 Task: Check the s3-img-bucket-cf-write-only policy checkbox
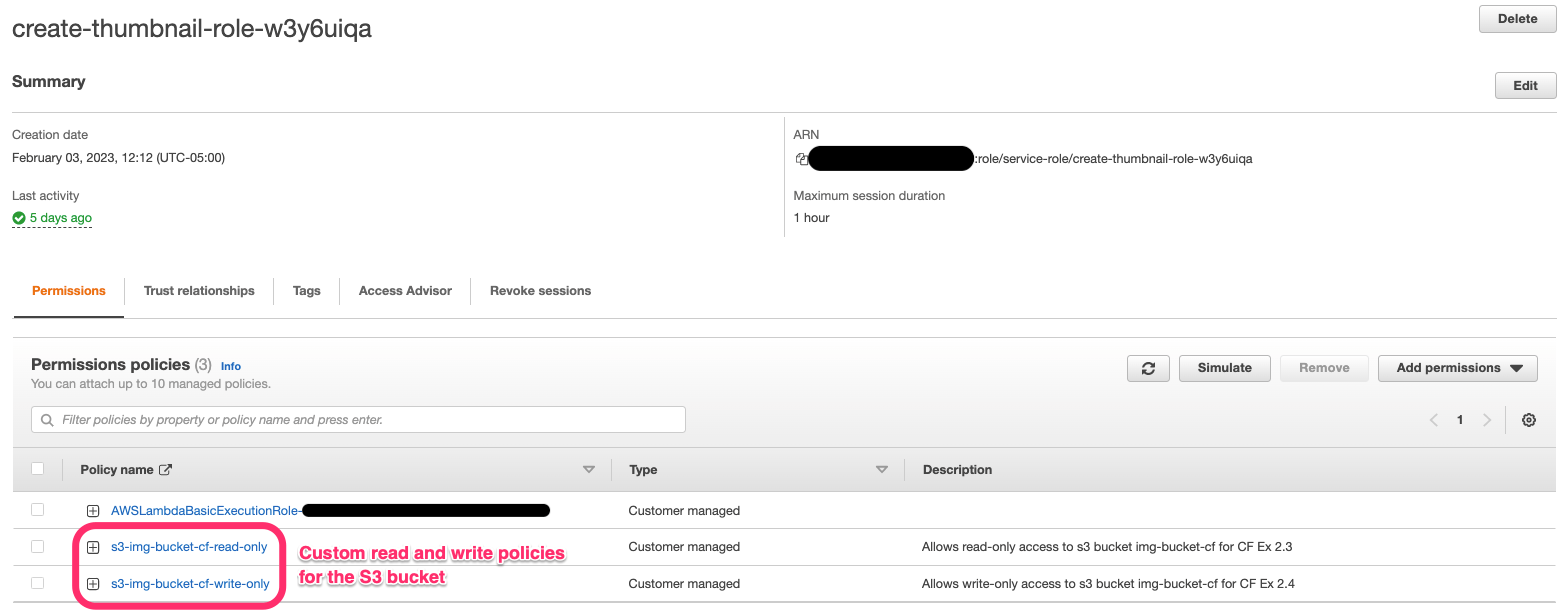tap(38, 583)
